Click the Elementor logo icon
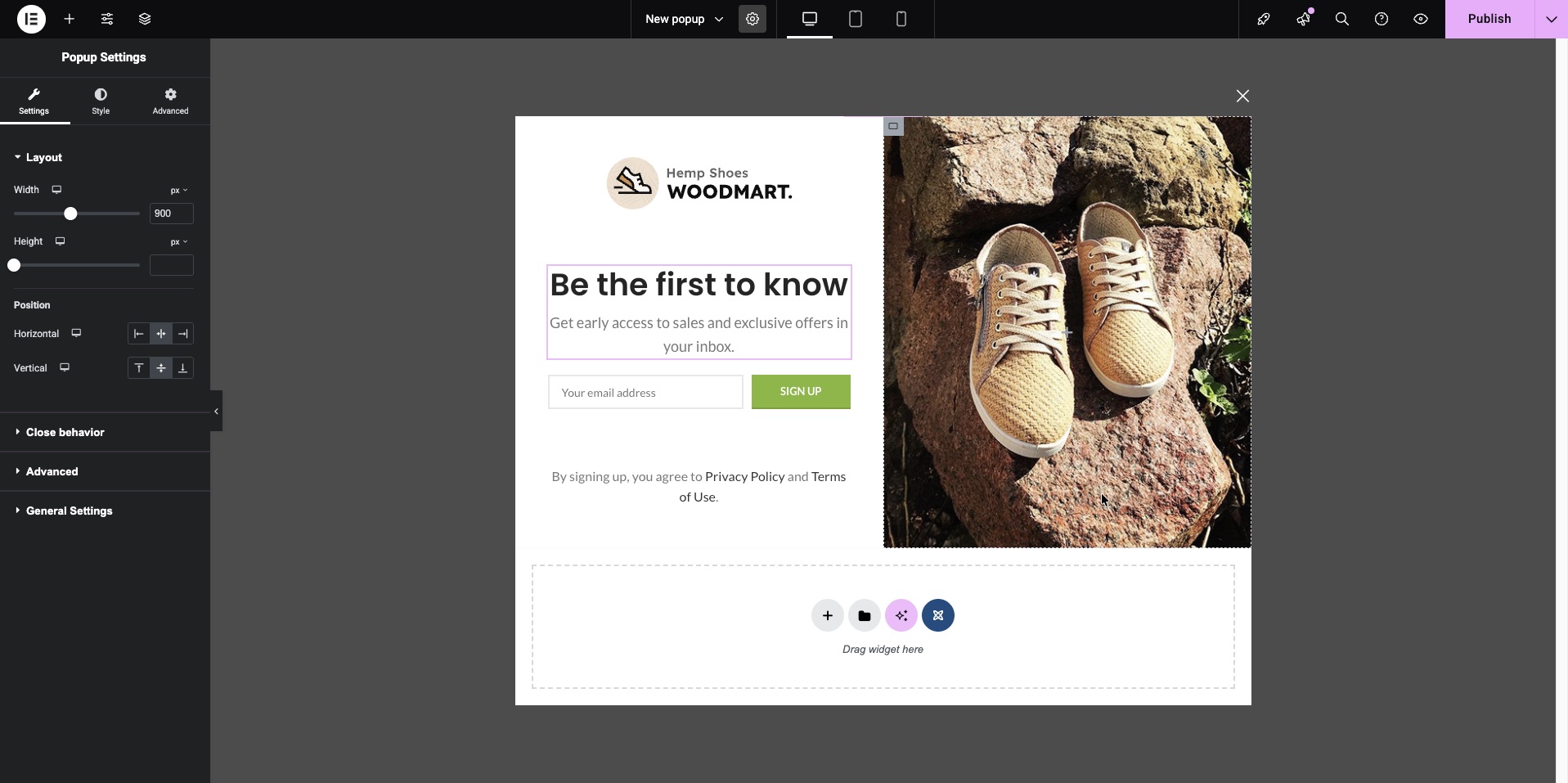 31,19
